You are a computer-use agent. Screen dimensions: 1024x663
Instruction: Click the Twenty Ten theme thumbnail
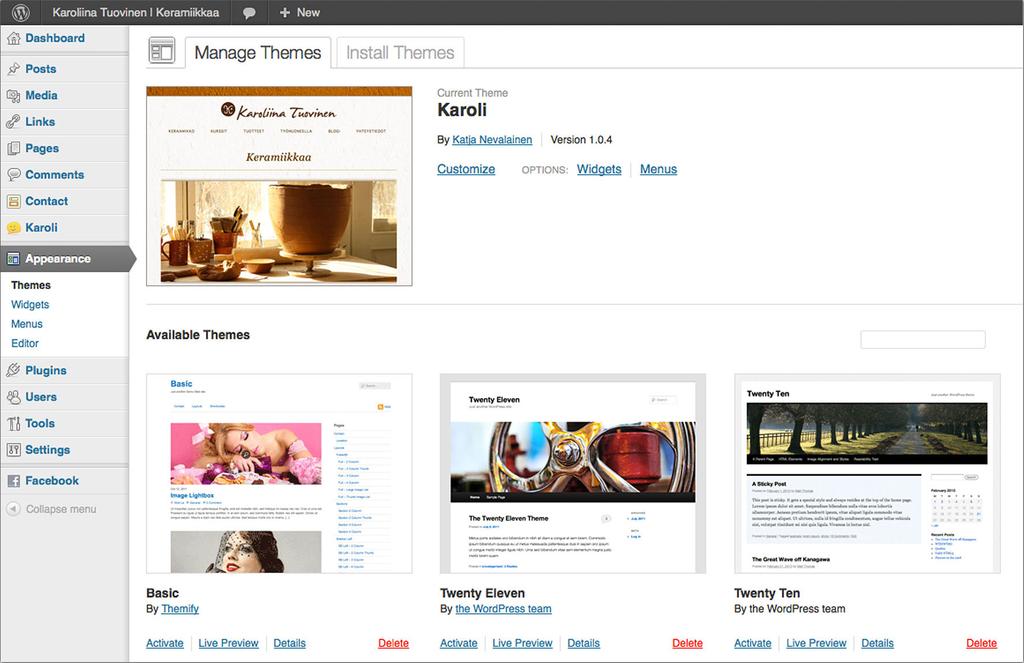point(867,474)
